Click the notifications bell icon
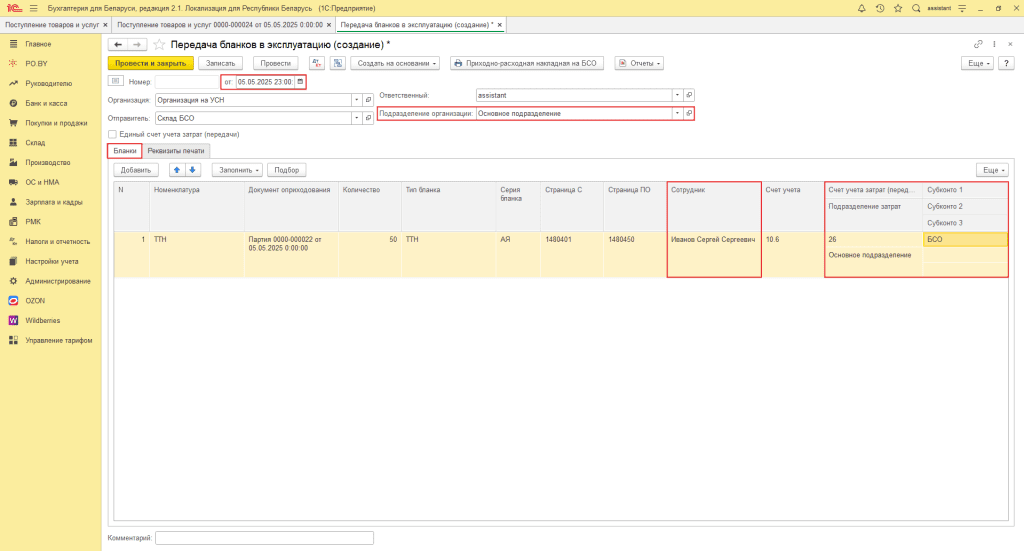1024x551 pixels. point(861,8)
